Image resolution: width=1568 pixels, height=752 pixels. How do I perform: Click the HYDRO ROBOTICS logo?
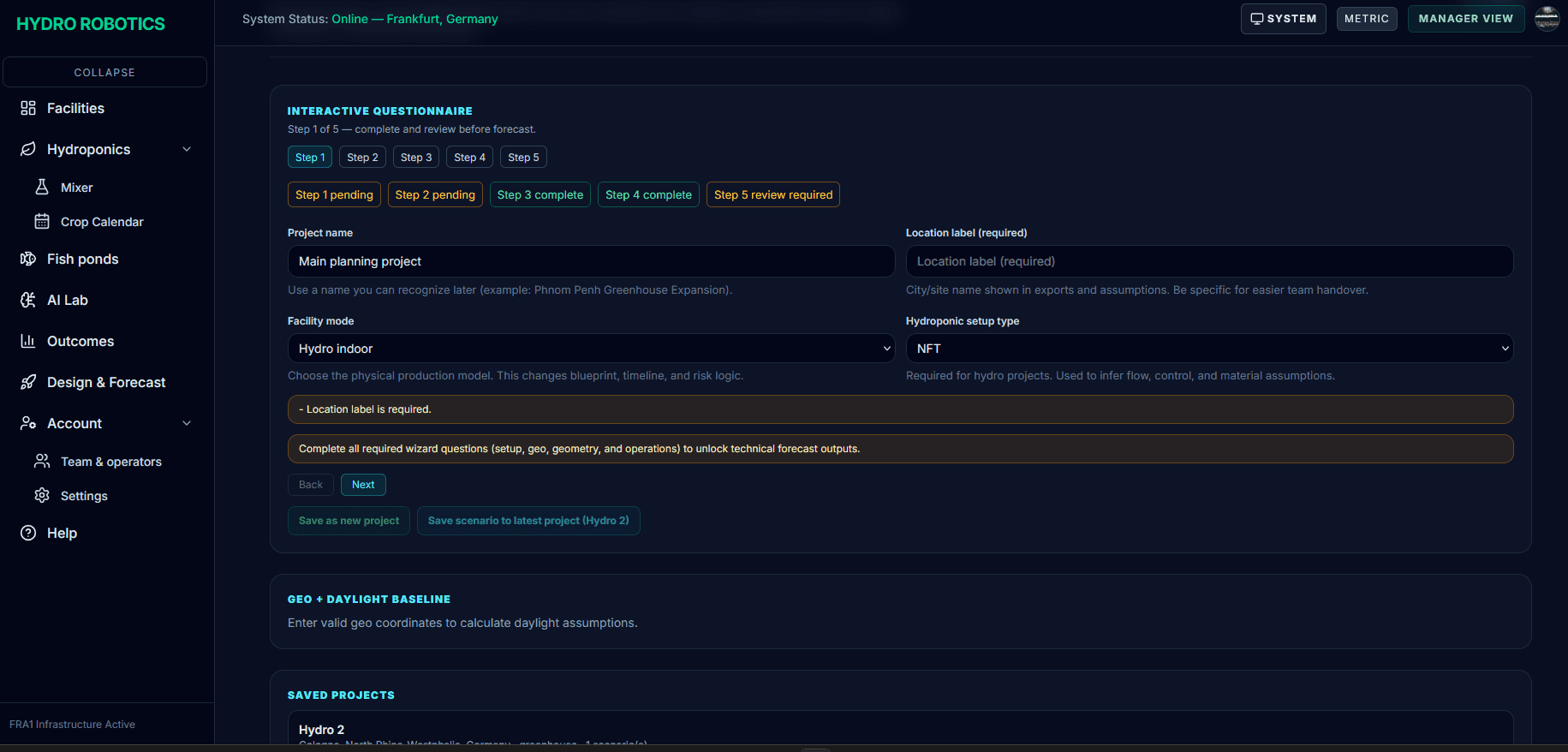coord(91,24)
